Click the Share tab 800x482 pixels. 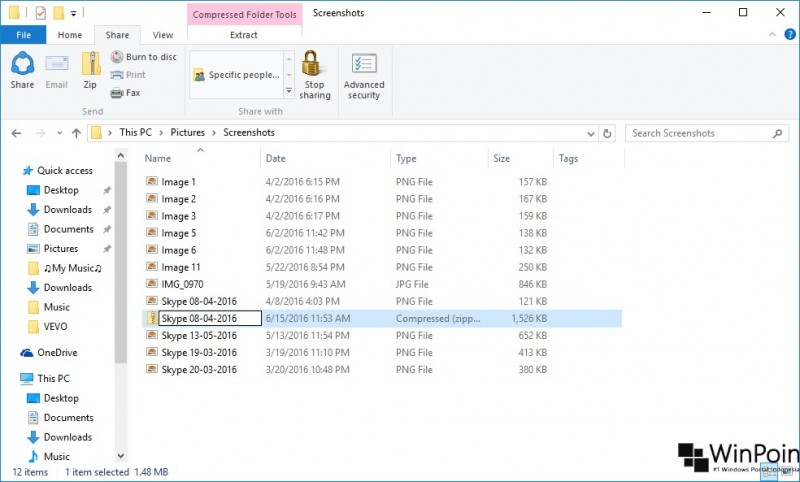117,35
